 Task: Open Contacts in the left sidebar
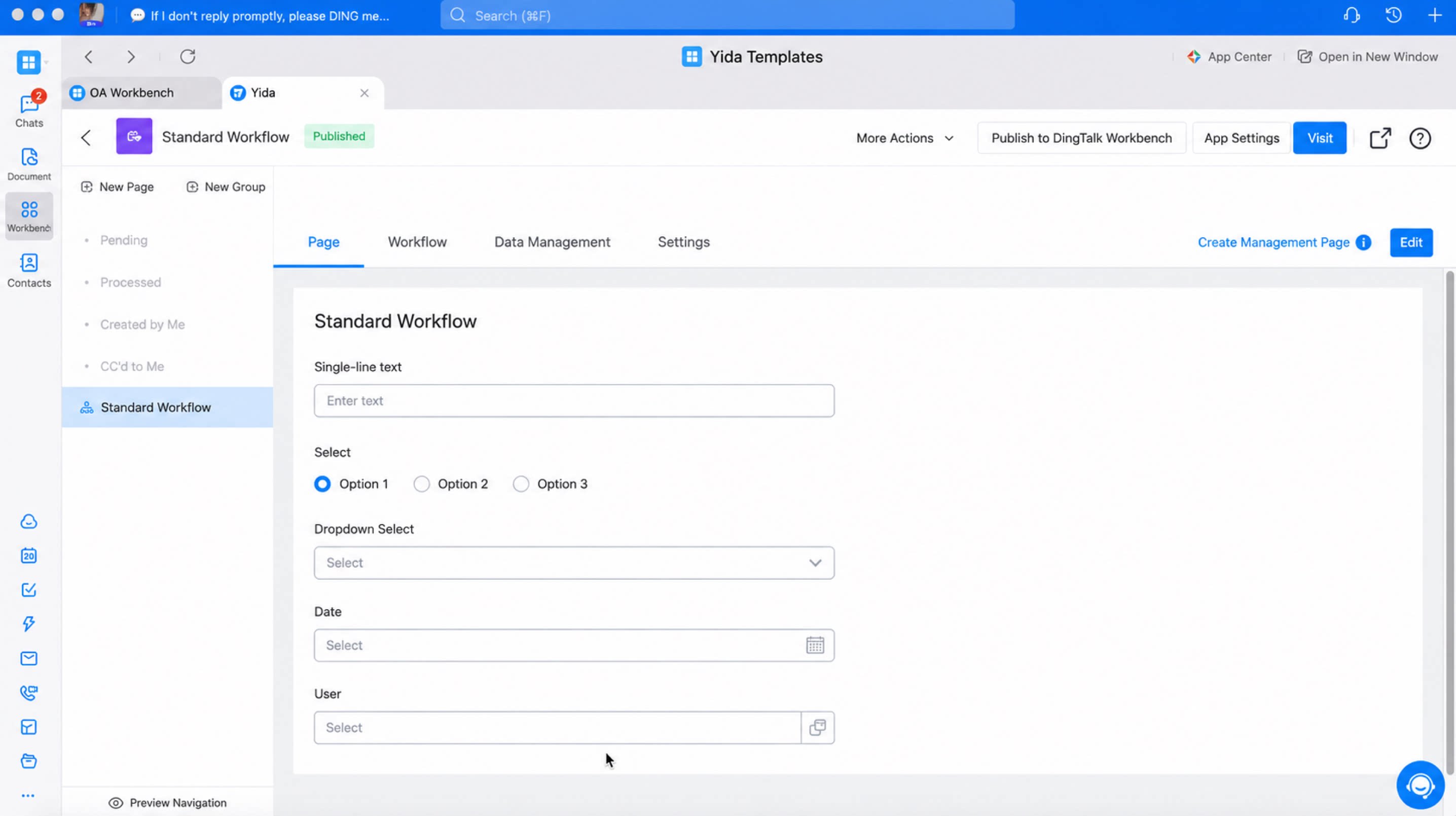coord(29,270)
